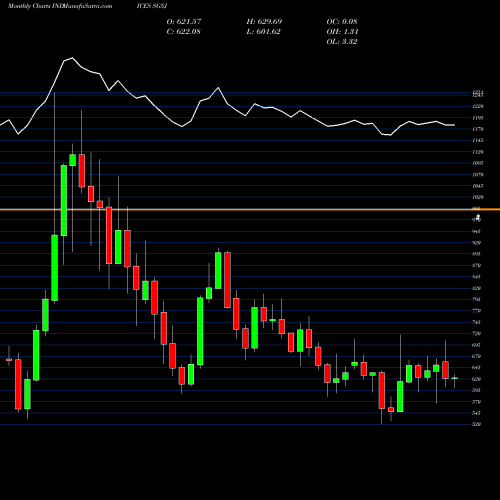This screenshot has width=500, height=500.
Task: Click the '595' price axis label
Action: pyautogui.click(x=477, y=390)
